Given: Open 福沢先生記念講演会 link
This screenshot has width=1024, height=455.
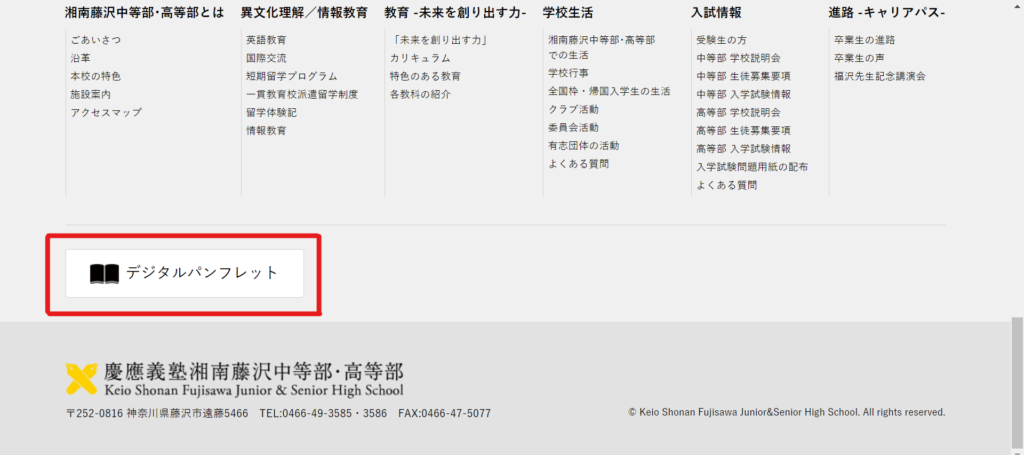Looking at the screenshot, I should click(880, 76).
